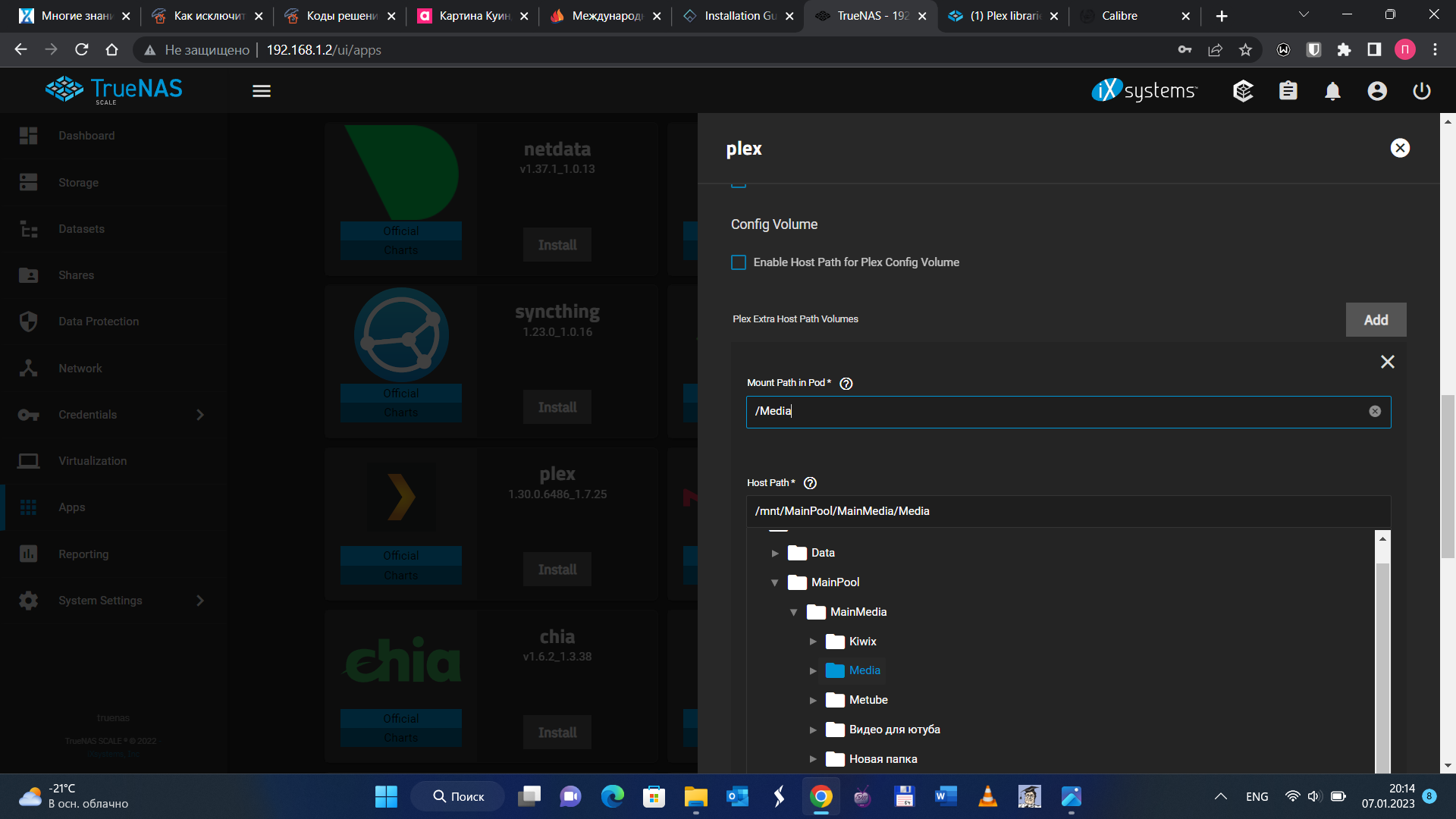Open Storage in sidebar
Viewport: 1456px width, 819px height.
point(114,183)
